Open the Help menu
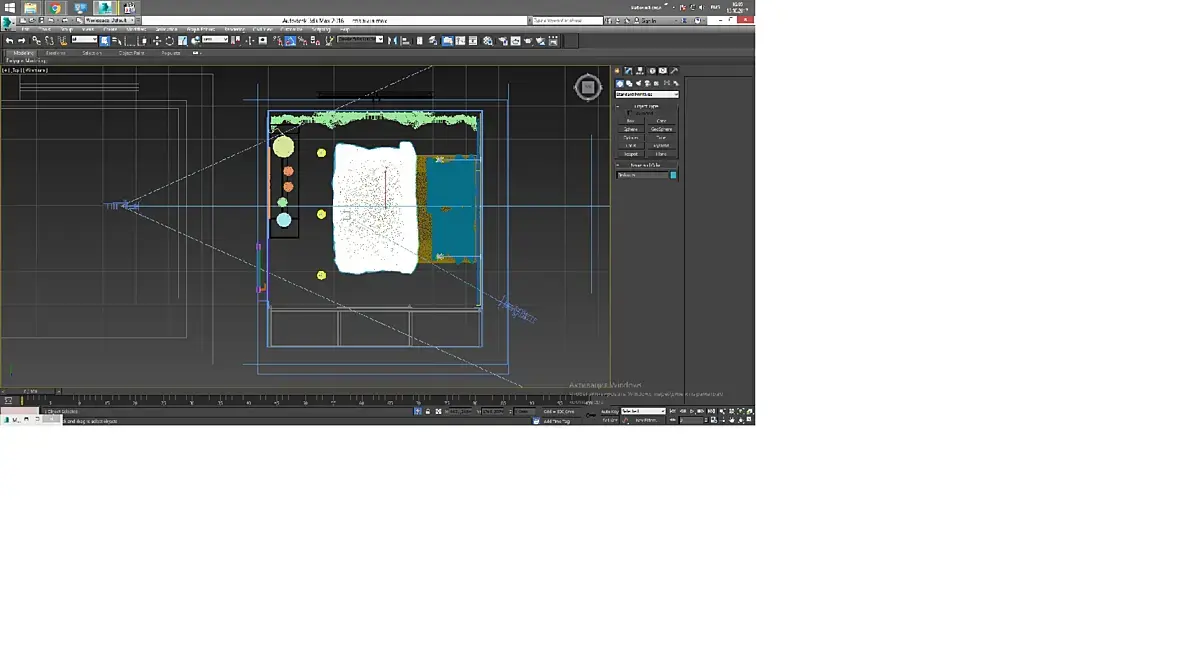This screenshot has height=664, width=1180. 345,29
